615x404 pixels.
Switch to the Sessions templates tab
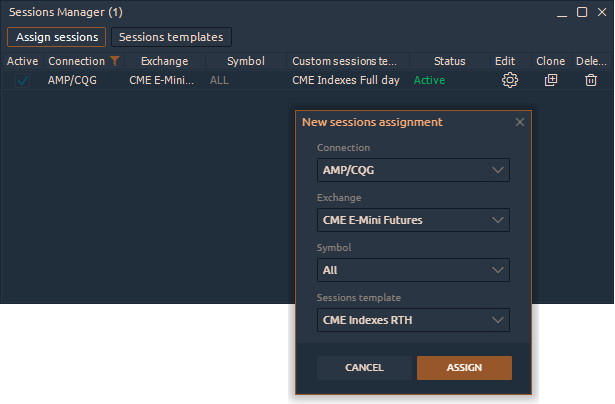tap(171, 37)
